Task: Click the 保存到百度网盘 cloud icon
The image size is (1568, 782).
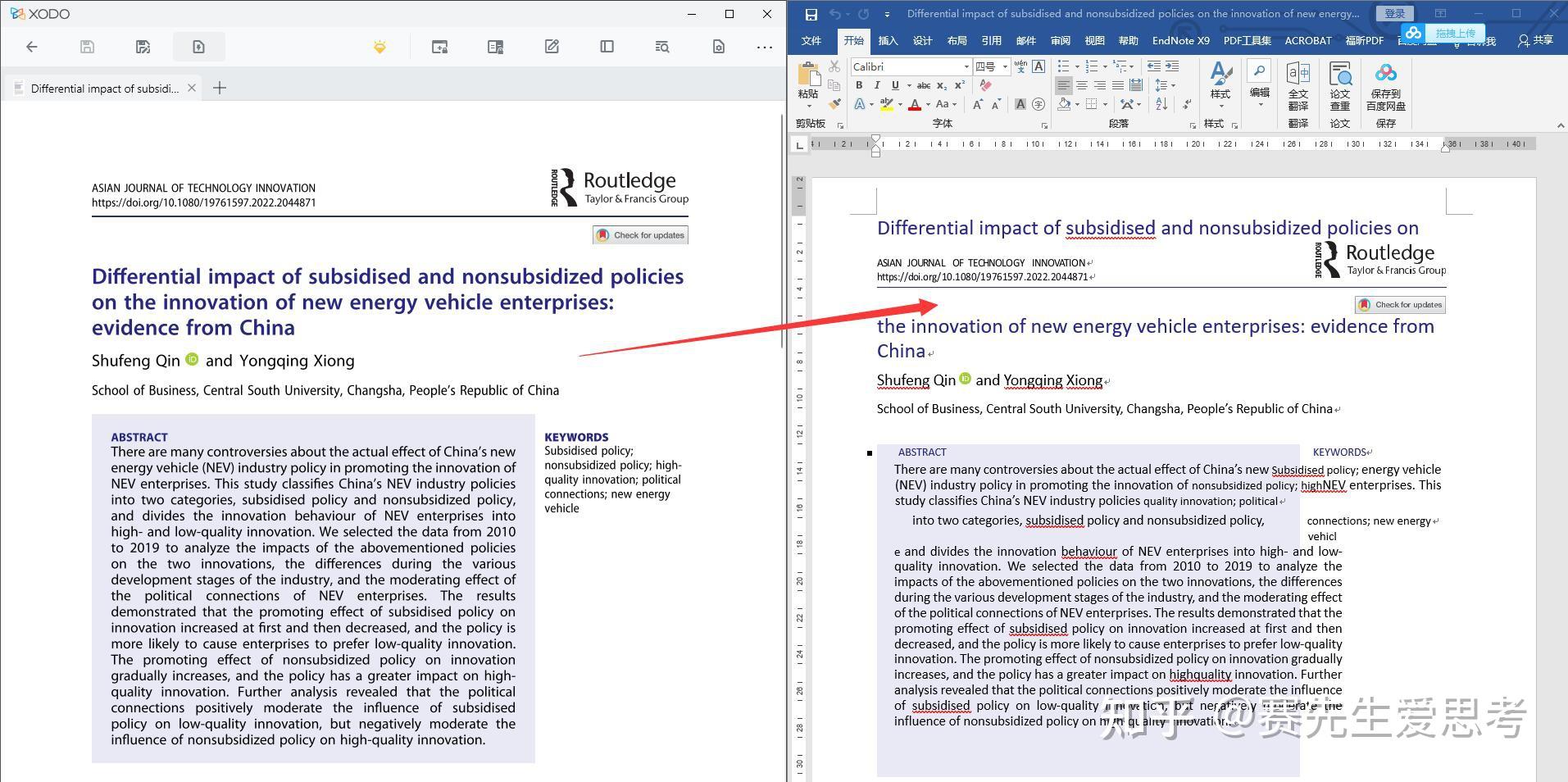Action: pos(1385,86)
